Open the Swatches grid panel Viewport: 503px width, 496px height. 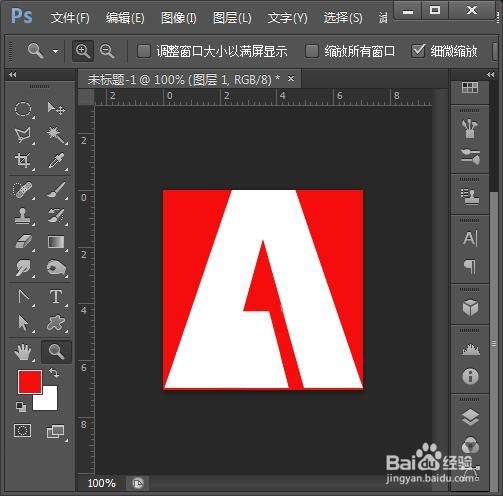click(470, 88)
